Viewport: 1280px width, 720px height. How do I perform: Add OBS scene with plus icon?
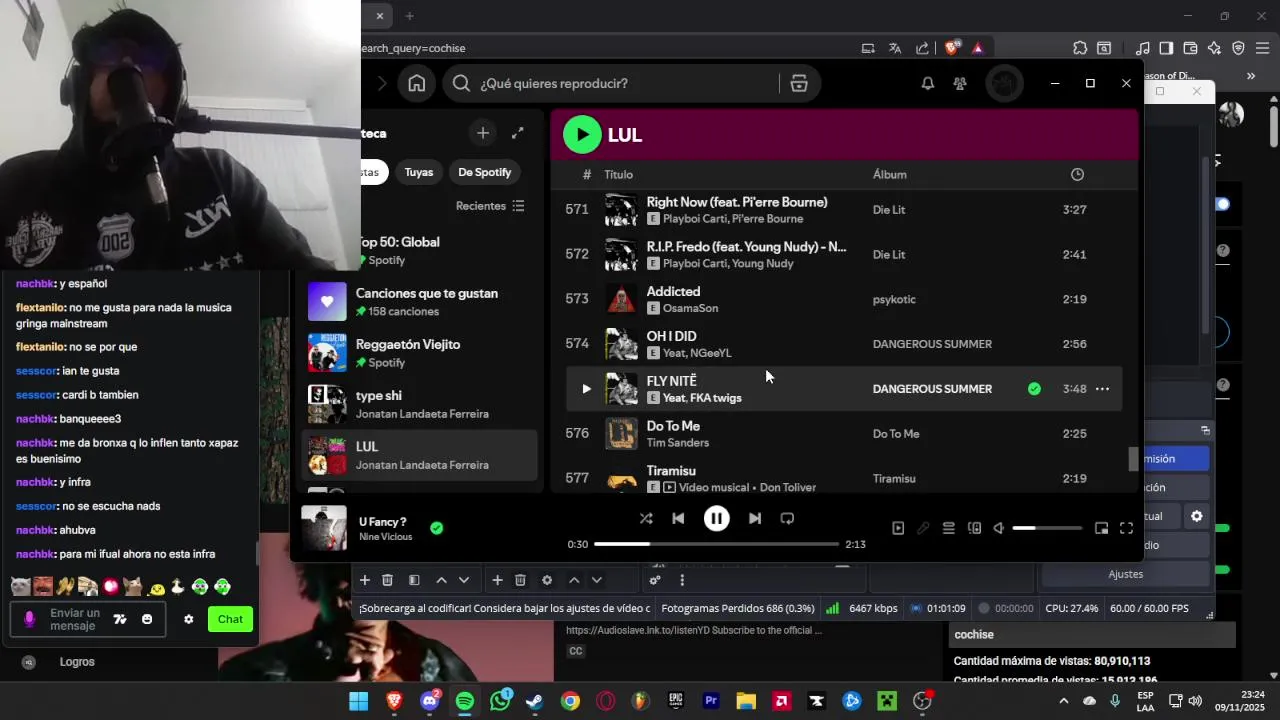pos(365,580)
